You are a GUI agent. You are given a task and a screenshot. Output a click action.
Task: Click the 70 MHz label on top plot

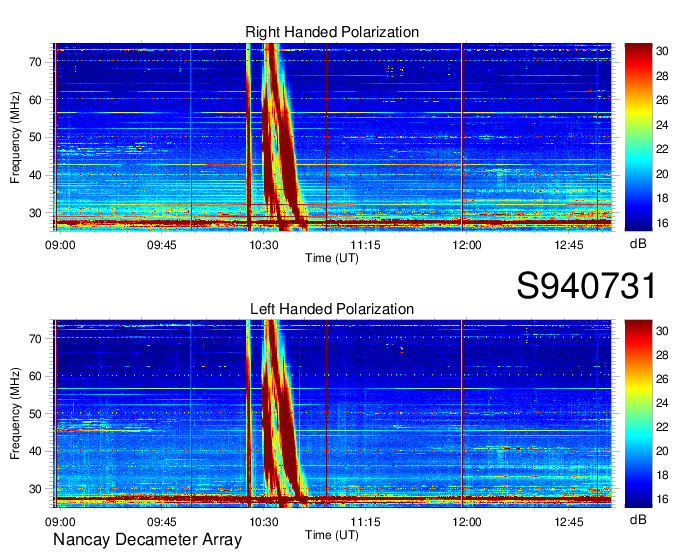click(x=36, y=62)
